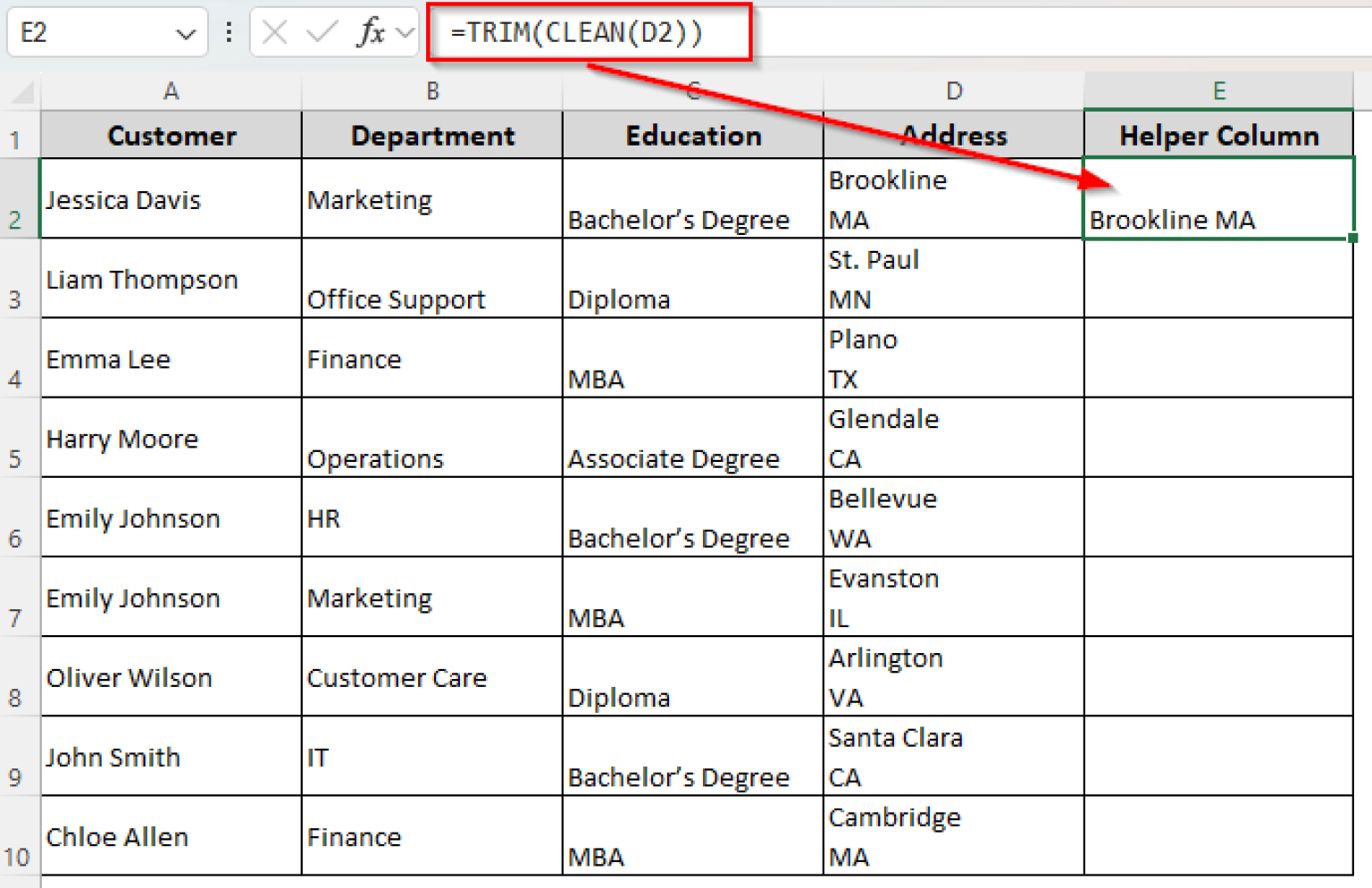
Task: Click the Cancel (X) icon beside formula bar
Action: 274,32
